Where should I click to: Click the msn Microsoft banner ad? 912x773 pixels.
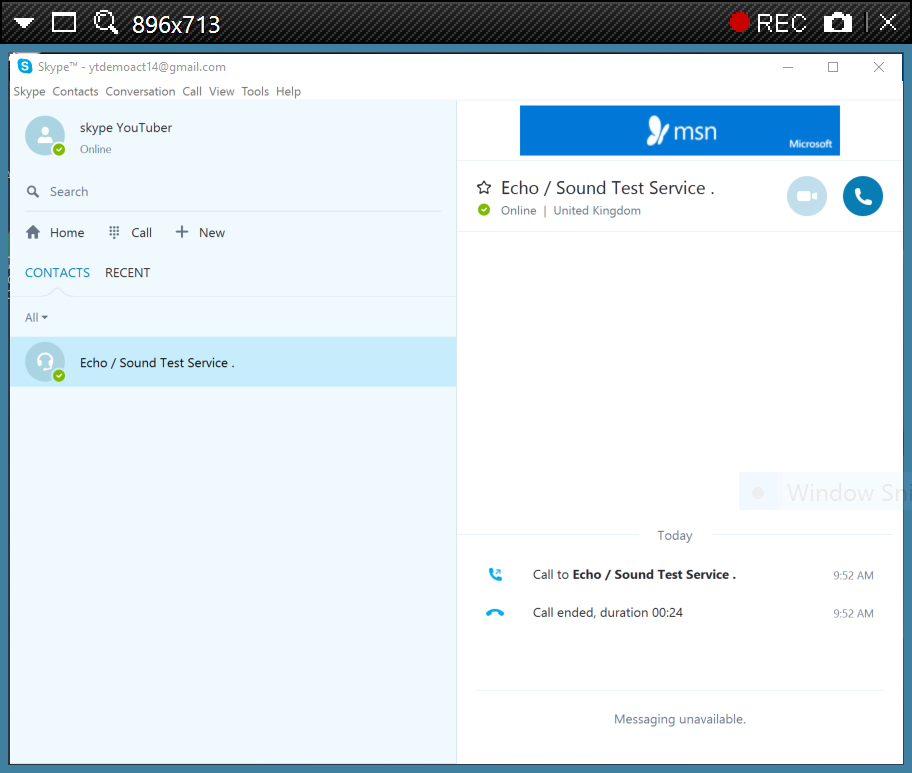pyautogui.click(x=679, y=130)
